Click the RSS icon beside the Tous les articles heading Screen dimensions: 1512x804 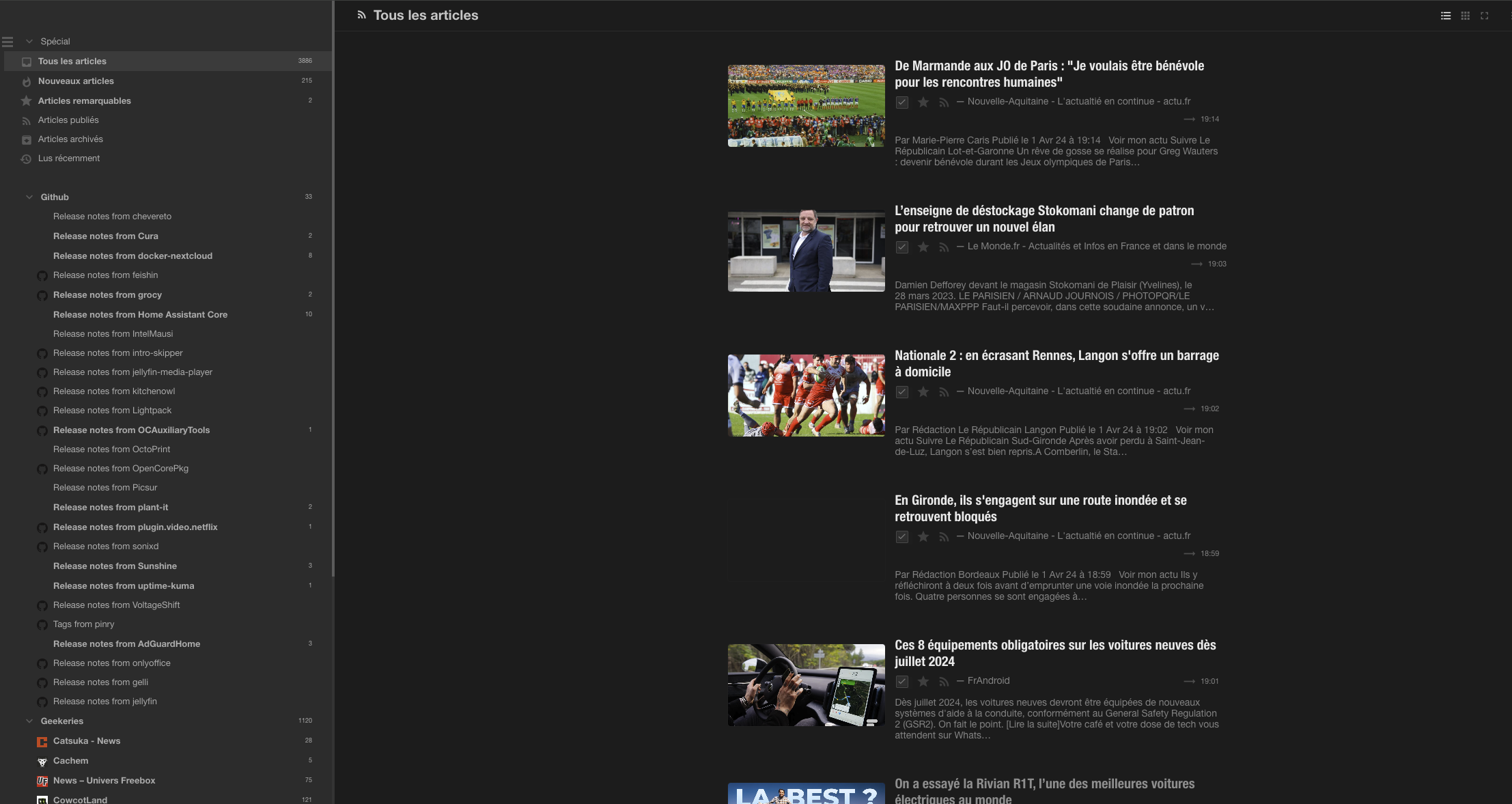click(361, 15)
